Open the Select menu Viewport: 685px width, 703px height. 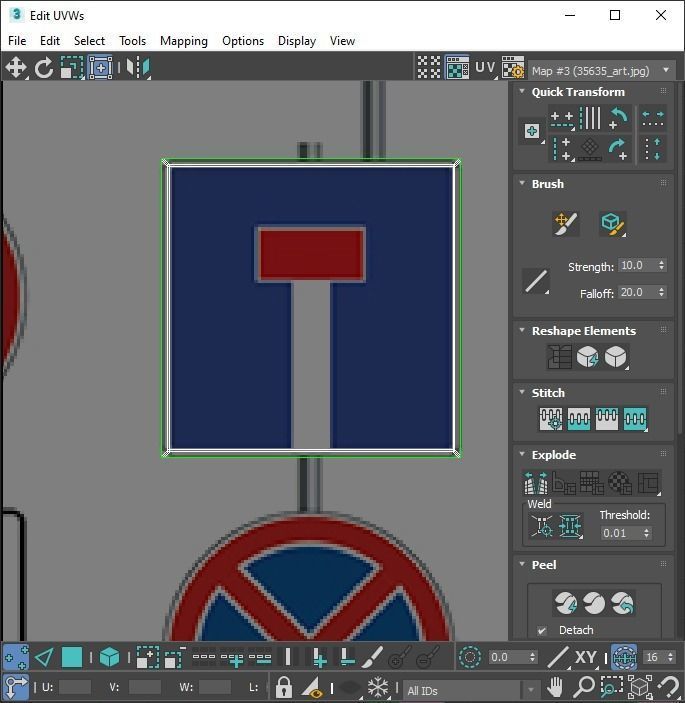[89, 41]
